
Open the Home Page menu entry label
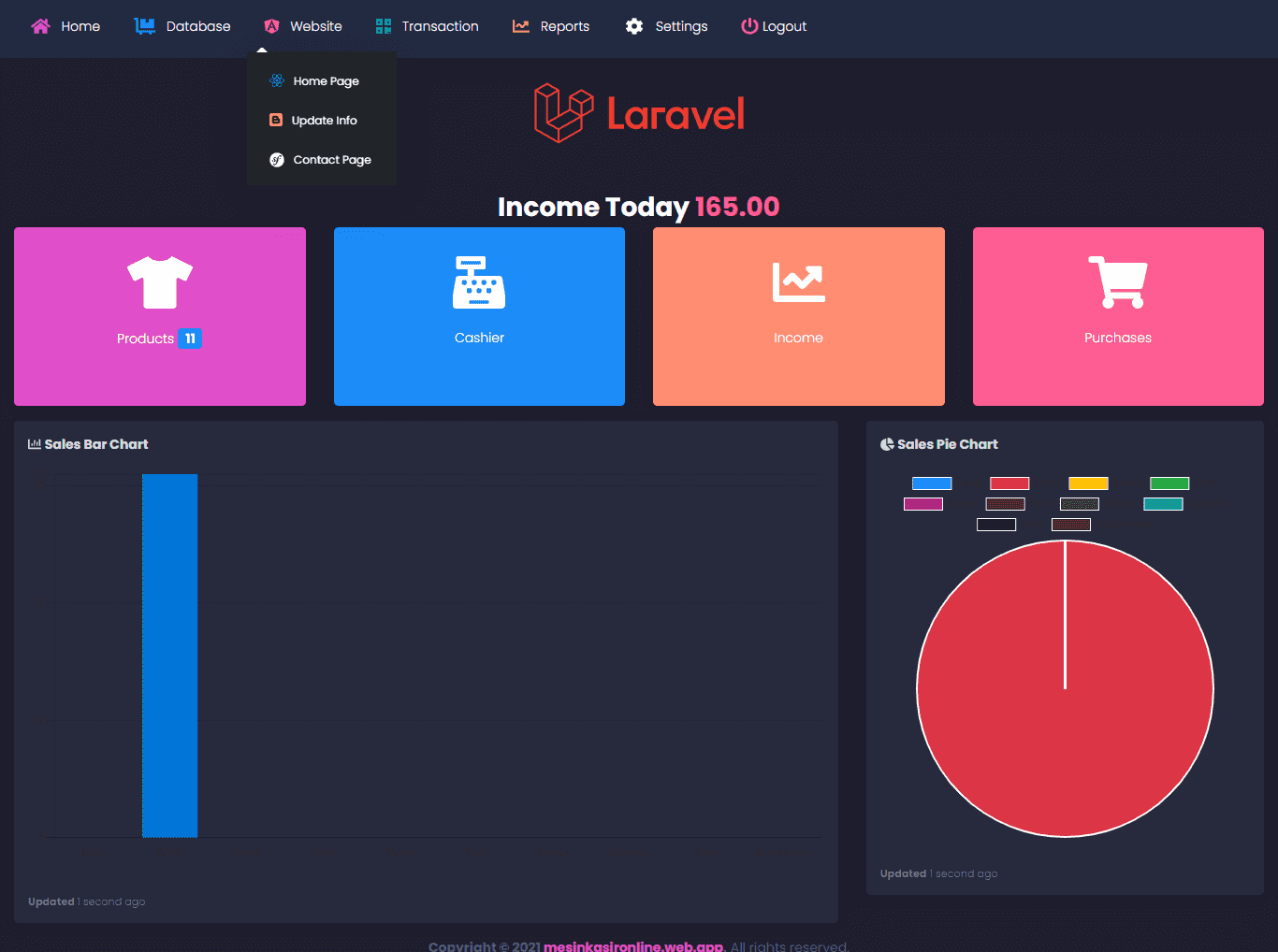click(327, 81)
